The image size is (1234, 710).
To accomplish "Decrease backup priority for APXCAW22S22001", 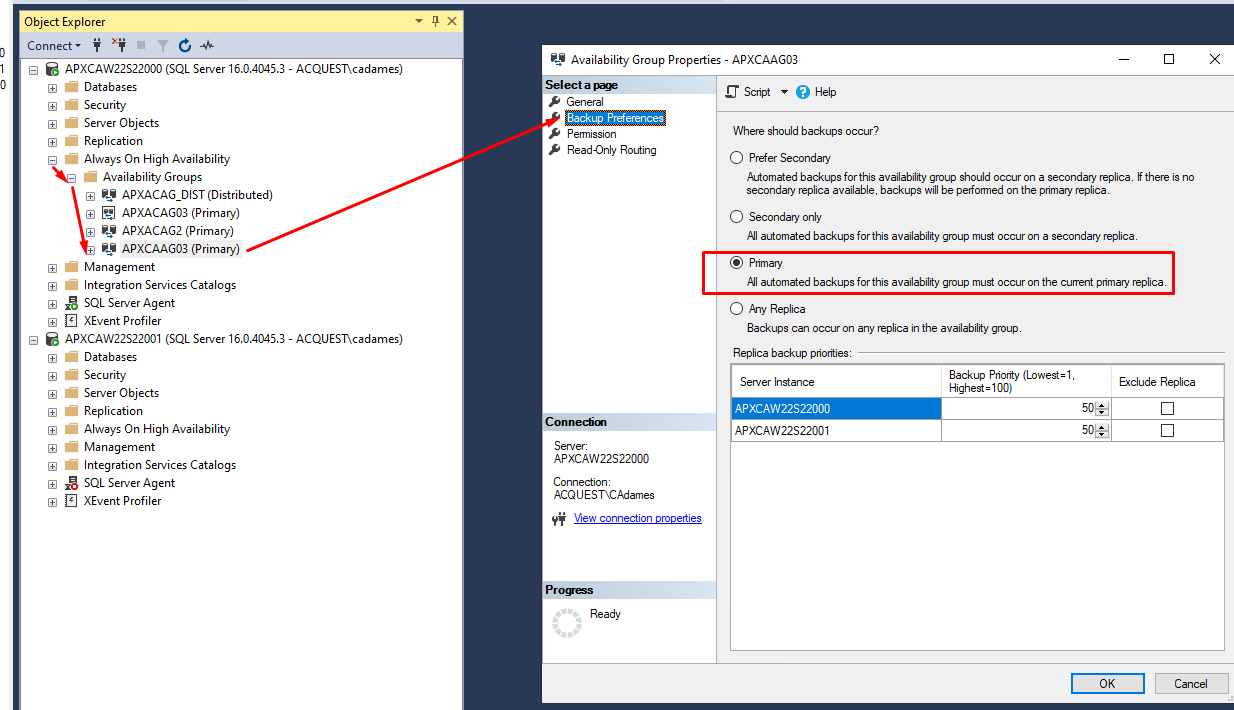I will click(x=1102, y=435).
